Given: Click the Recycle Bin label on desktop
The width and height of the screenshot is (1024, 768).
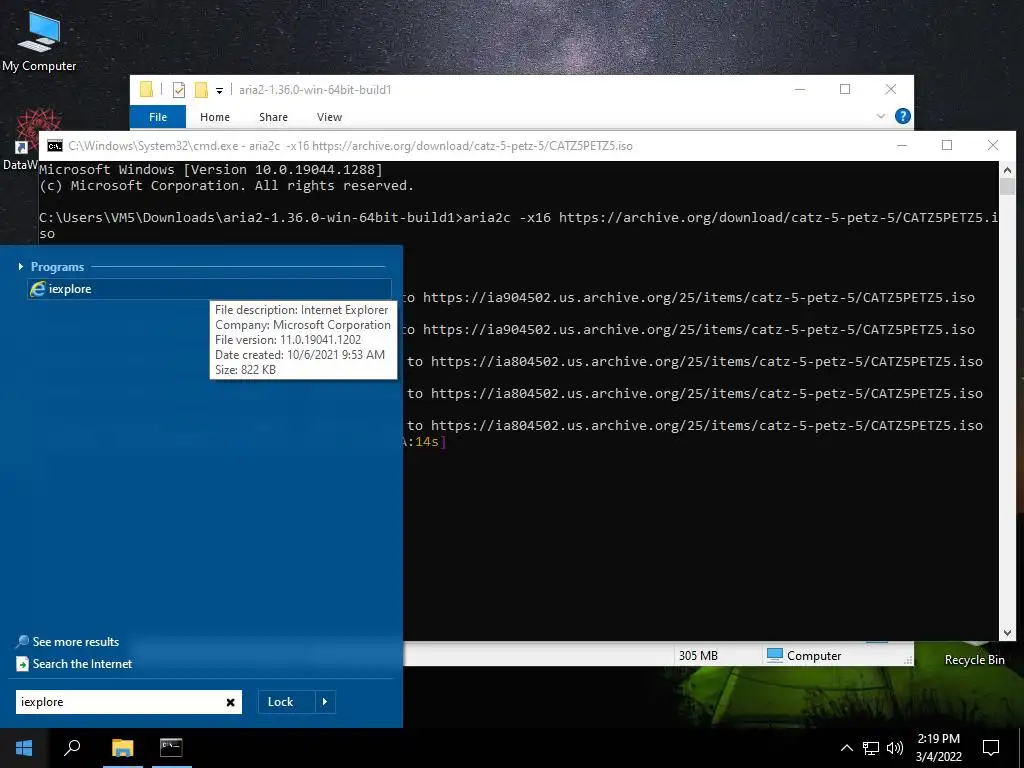Looking at the screenshot, I should (x=974, y=660).
